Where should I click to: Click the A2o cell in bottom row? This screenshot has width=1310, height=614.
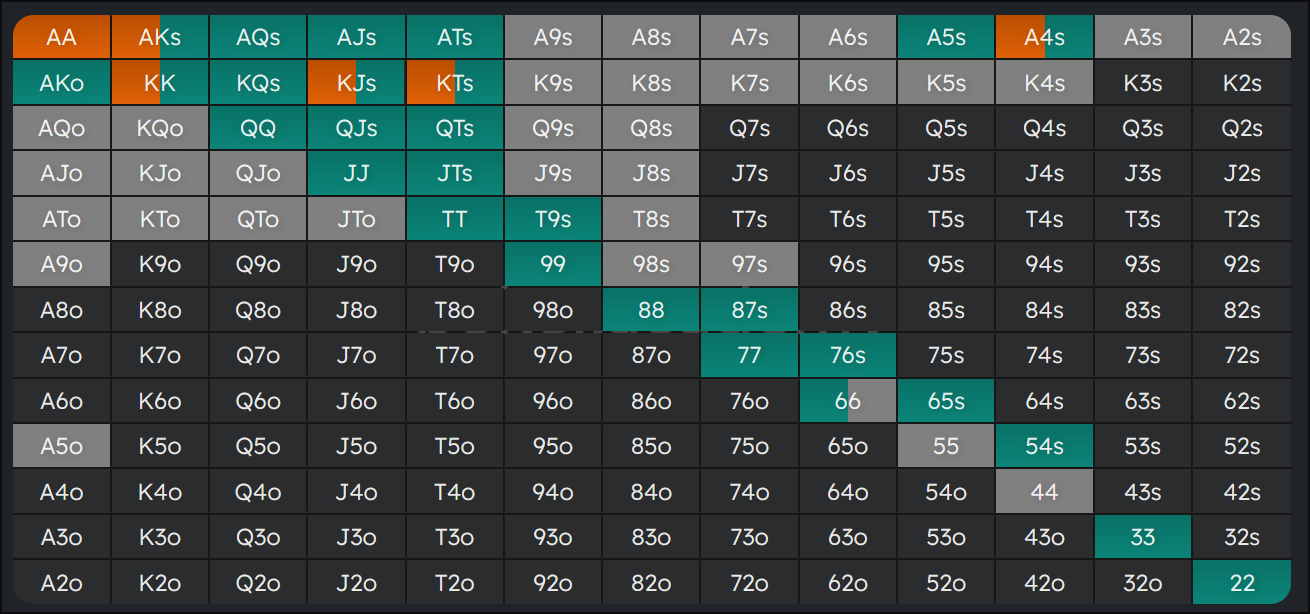coord(61,583)
